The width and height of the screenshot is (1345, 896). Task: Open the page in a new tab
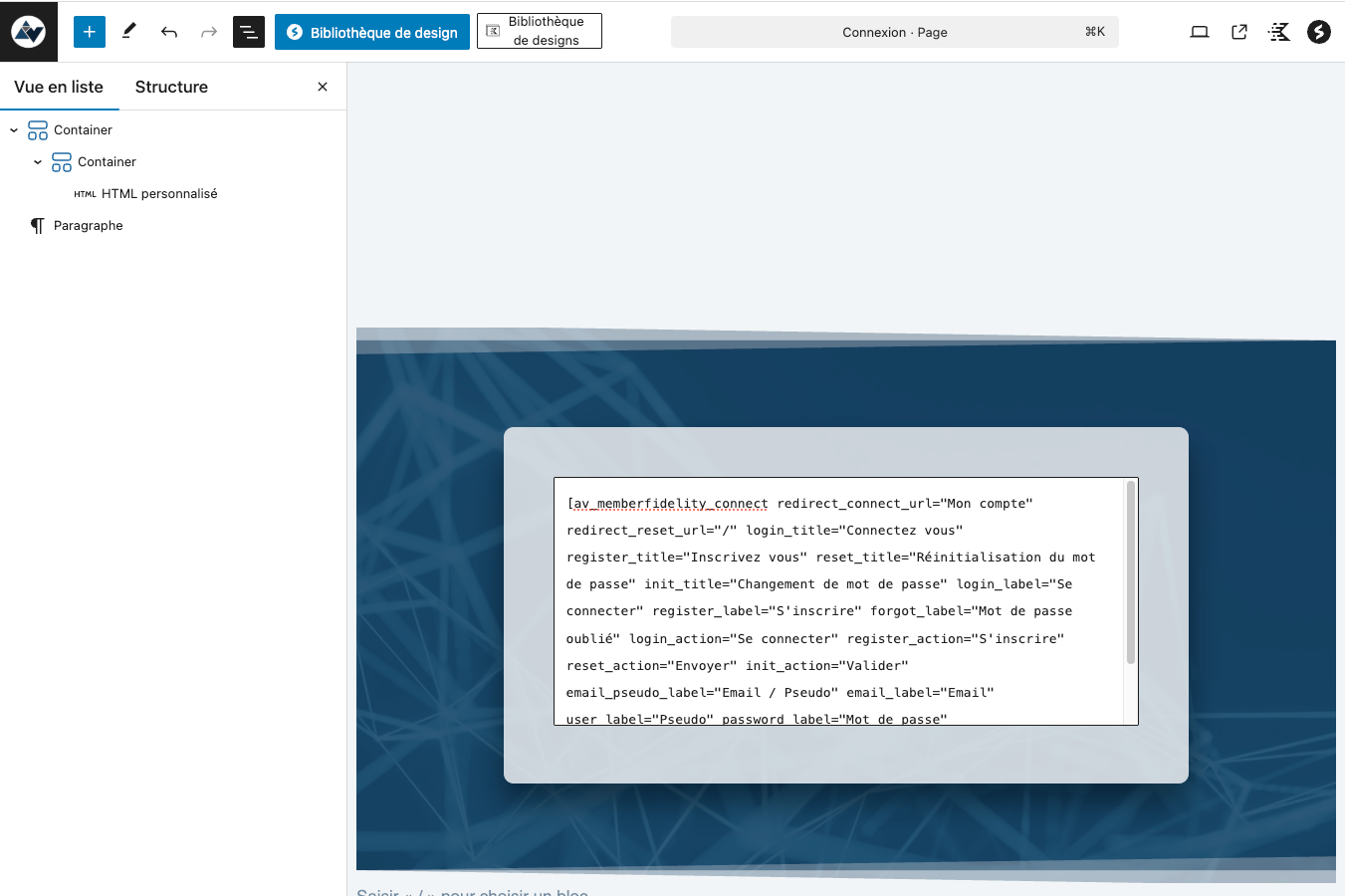point(1238,31)
